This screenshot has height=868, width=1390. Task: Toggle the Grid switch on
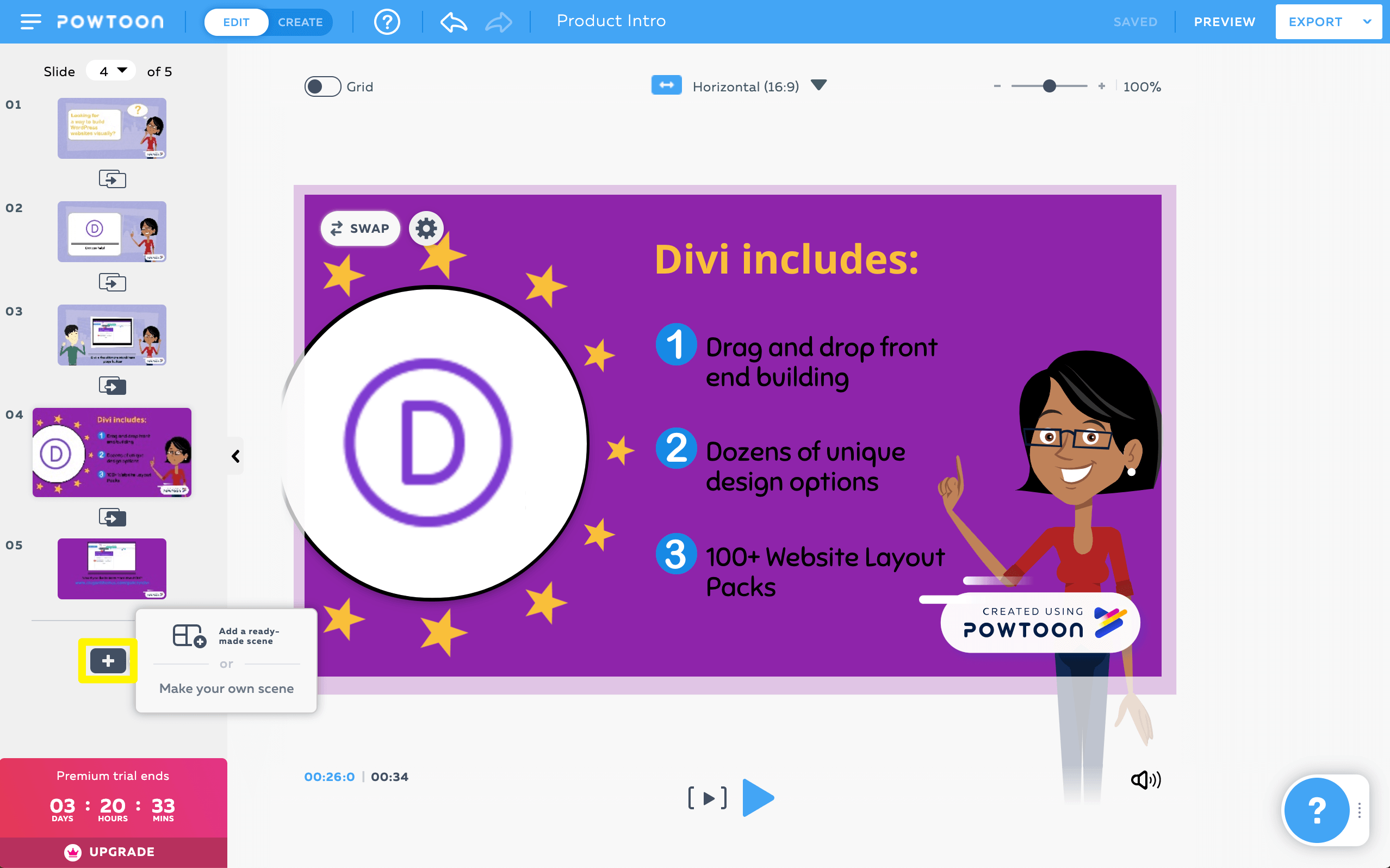tap(322, 86)
